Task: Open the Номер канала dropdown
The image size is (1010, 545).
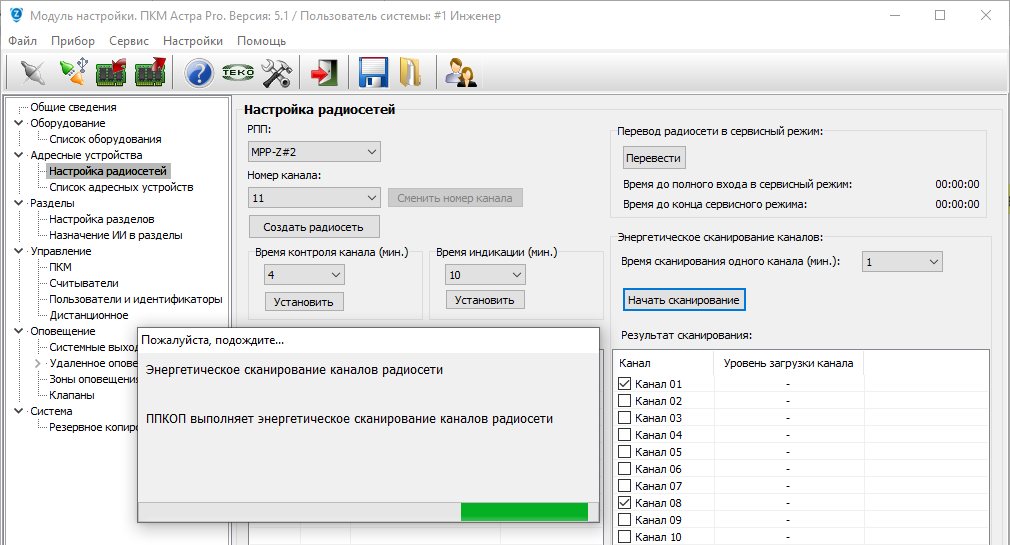Action: pos(314,198)
